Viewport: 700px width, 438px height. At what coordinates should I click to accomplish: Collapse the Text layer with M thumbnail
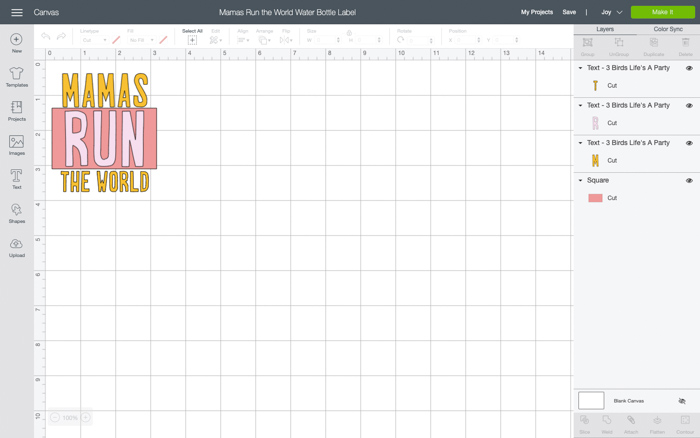point(580,143)
